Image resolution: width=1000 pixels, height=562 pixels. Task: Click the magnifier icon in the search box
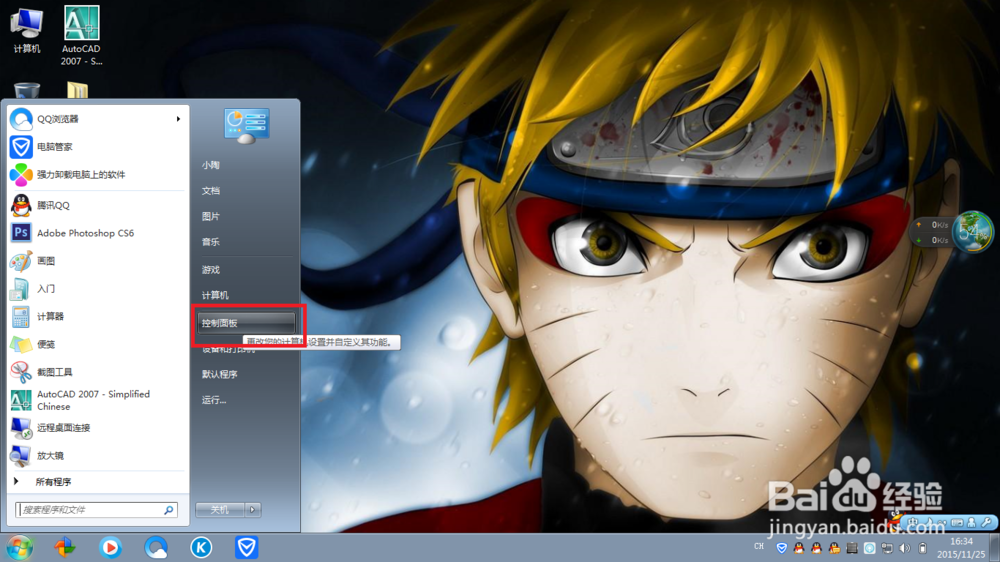click(169, 510)
